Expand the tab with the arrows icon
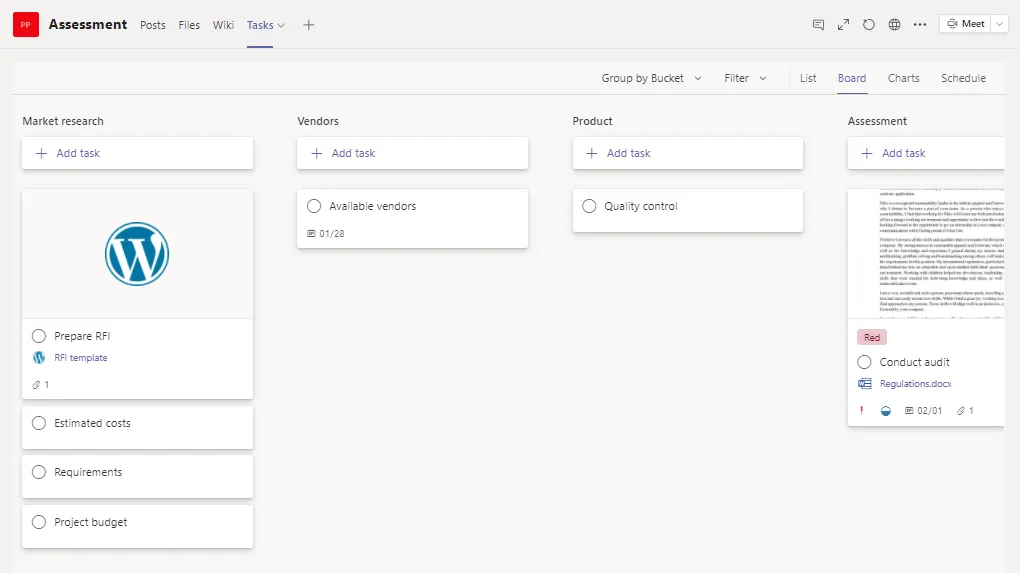1020x573 pixels. [x=843, y=25]
